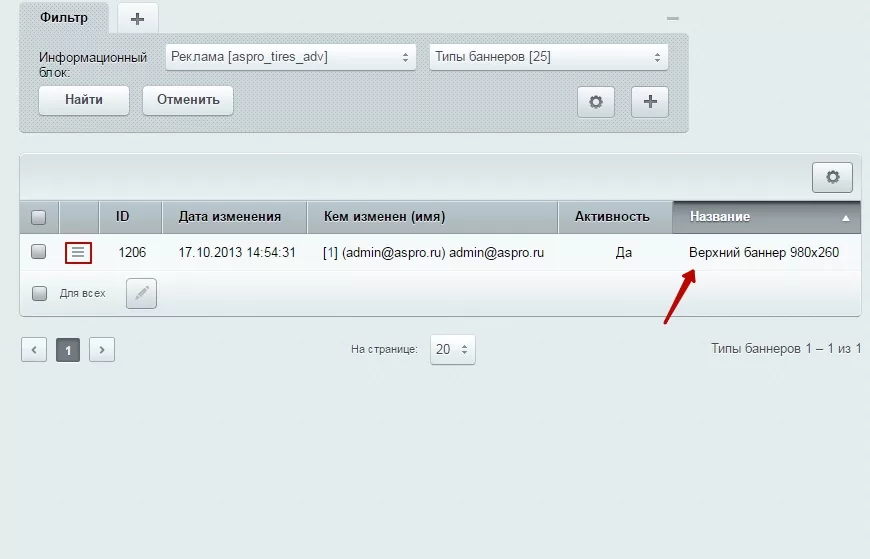Select page 1 in pagination
The height and width of the screenshot is (559, 870).
click(x=68, y=350)
